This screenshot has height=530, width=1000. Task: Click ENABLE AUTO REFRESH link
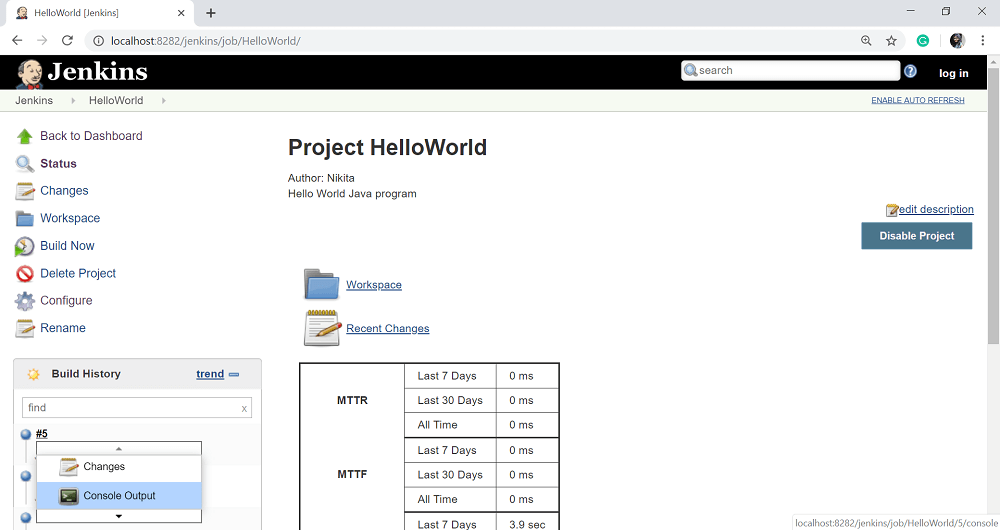tap(918, 100)
